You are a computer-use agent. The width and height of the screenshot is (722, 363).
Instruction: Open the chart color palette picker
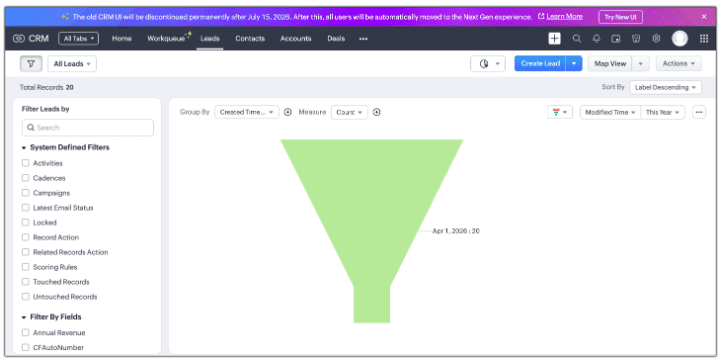(x=559, y=112)
